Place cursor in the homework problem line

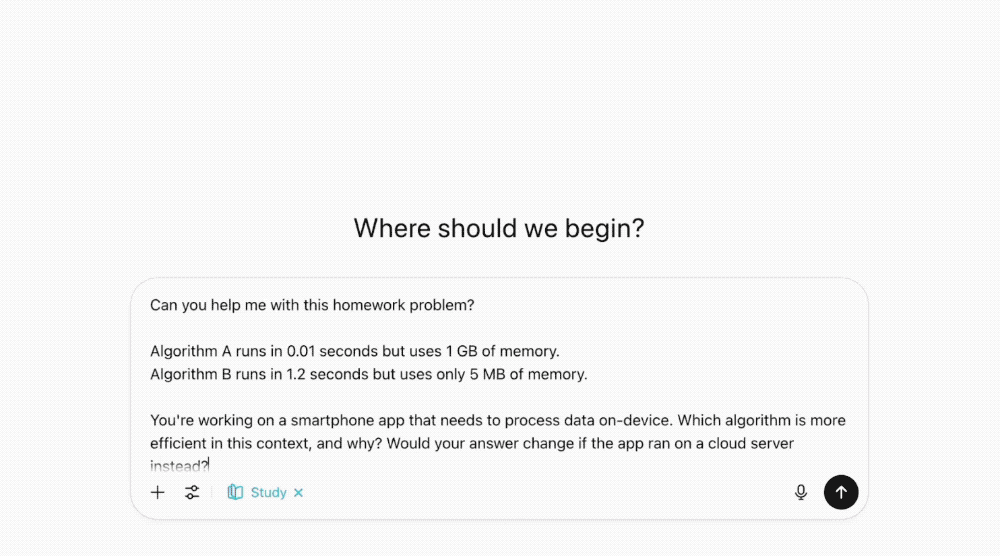[312, 305]
